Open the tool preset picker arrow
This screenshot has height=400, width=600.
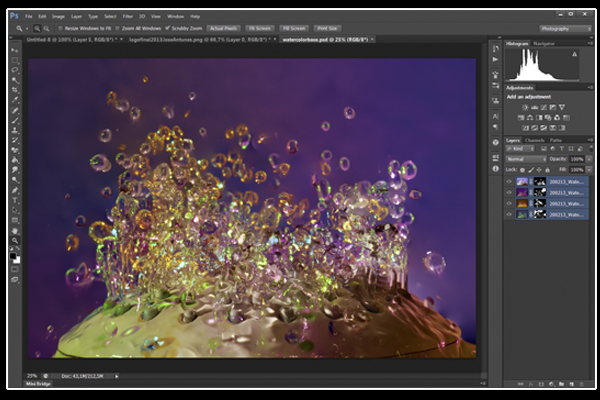(27, 29)
